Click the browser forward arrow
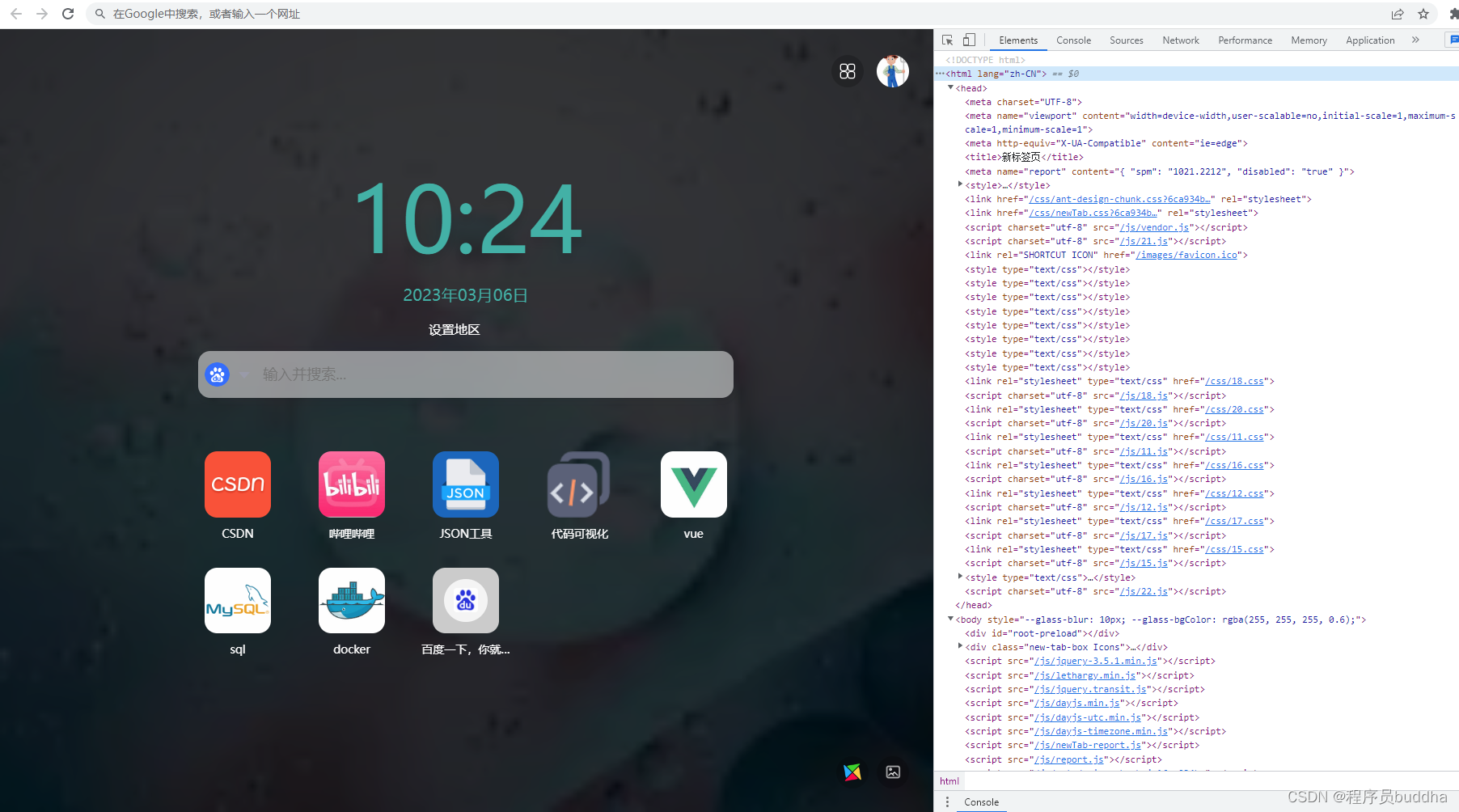 tap(42, 14)
